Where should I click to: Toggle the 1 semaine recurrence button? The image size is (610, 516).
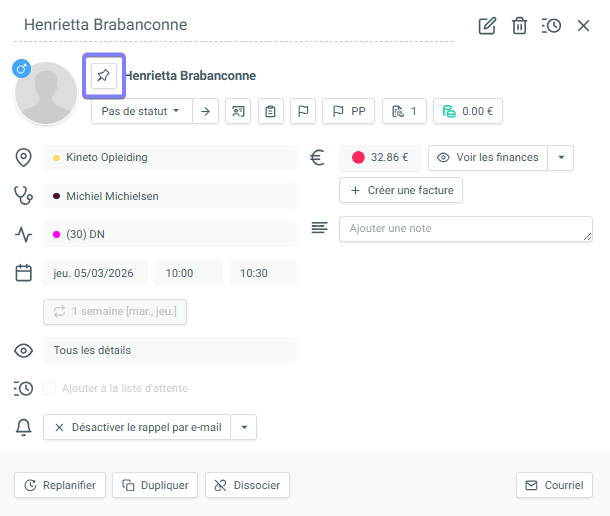[x=115, y=311]
